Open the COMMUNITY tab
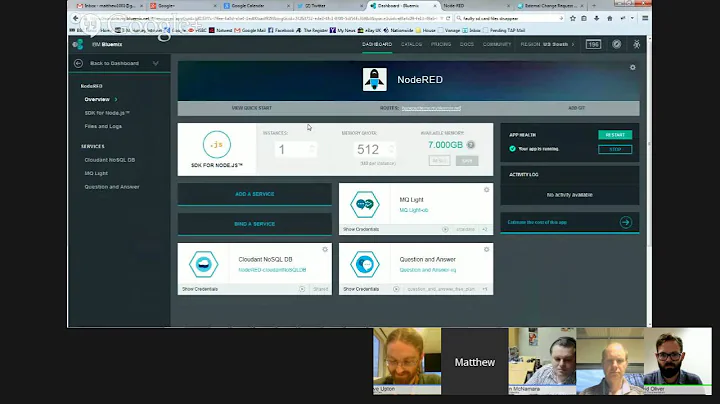The image size is (720, 404). point(497,45)
